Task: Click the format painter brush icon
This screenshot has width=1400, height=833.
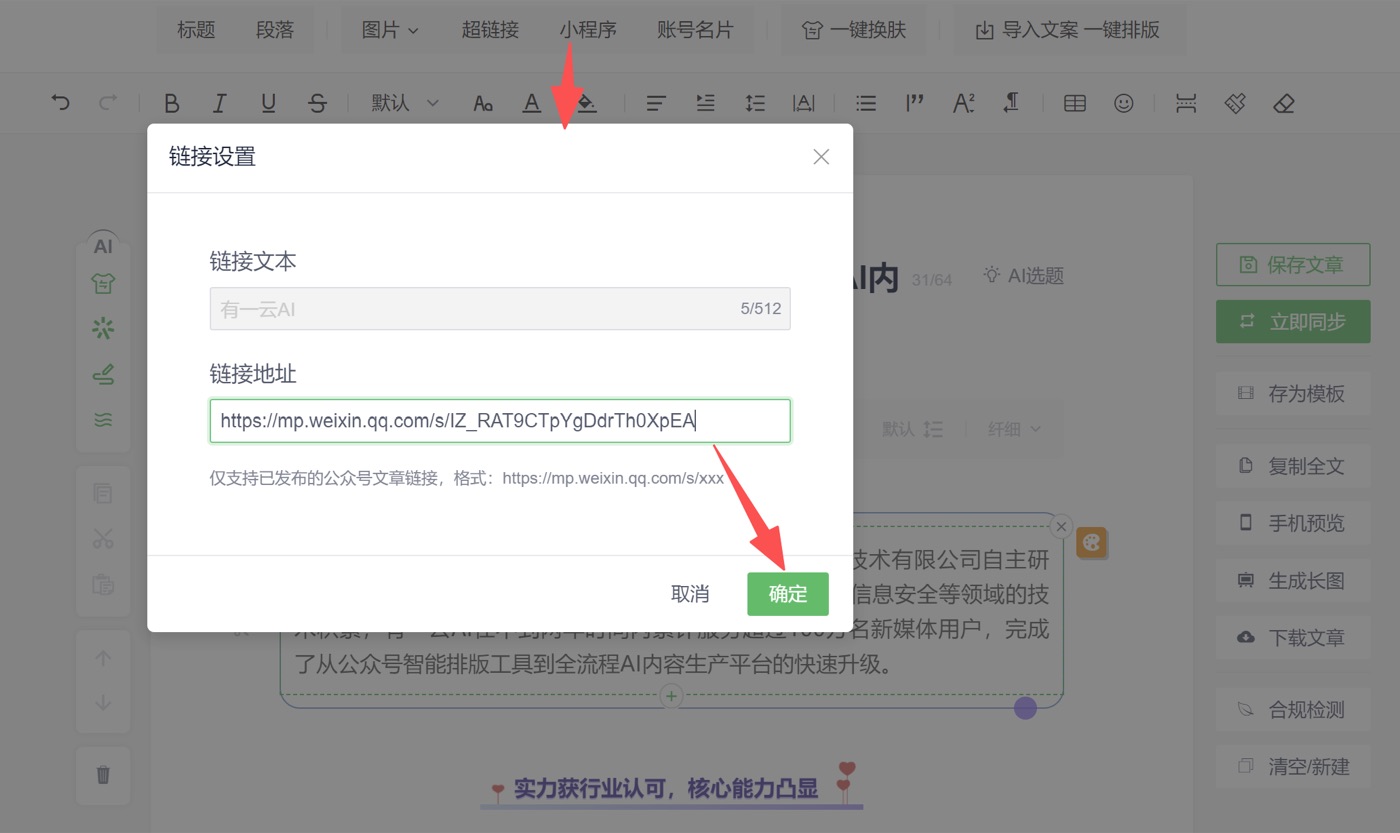Action: click(1235, 103)
